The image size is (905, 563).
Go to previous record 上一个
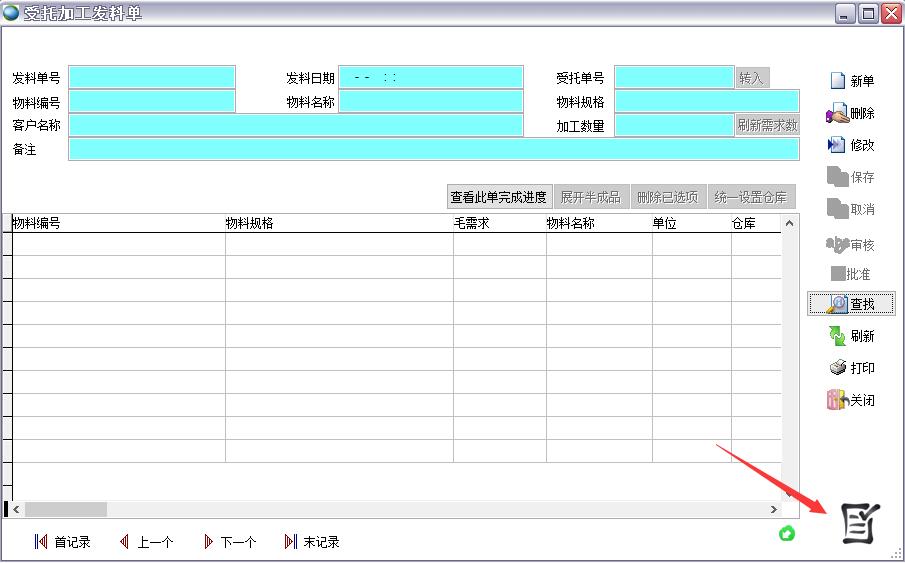coord(146,542)
